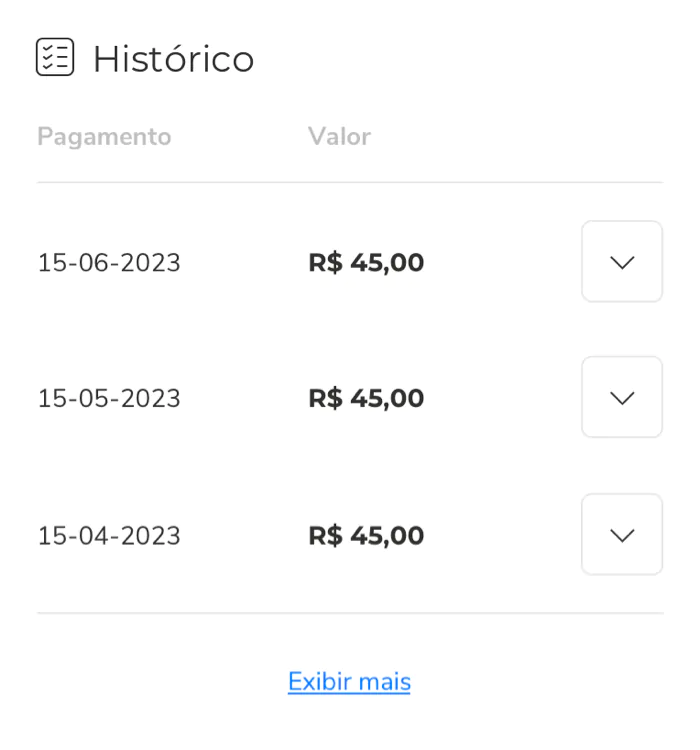Click the 15-05-2023 payment date
Screen dimensions: 700x750
[x=109, y=398]
